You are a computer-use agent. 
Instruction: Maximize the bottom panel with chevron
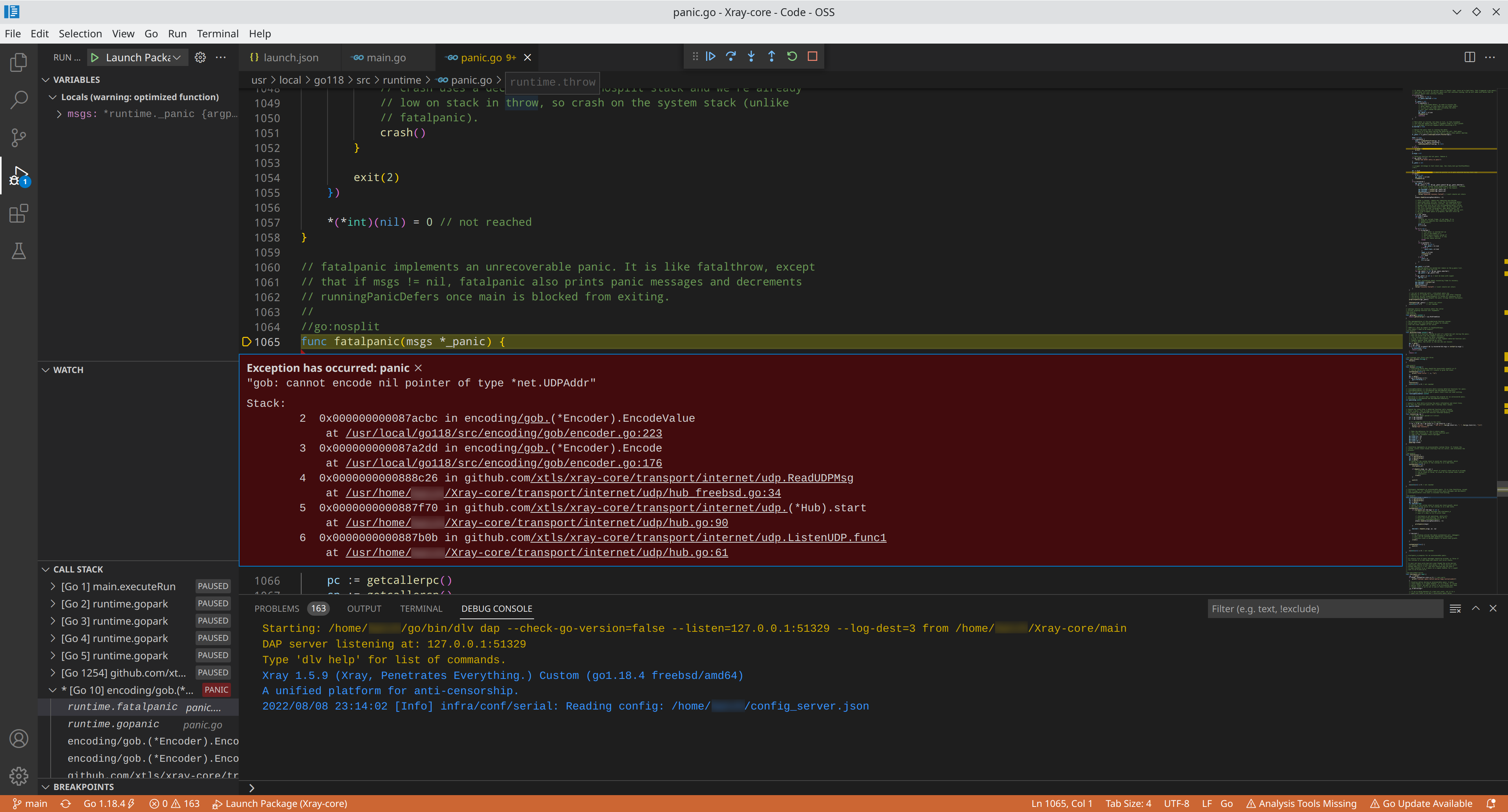1476,608
